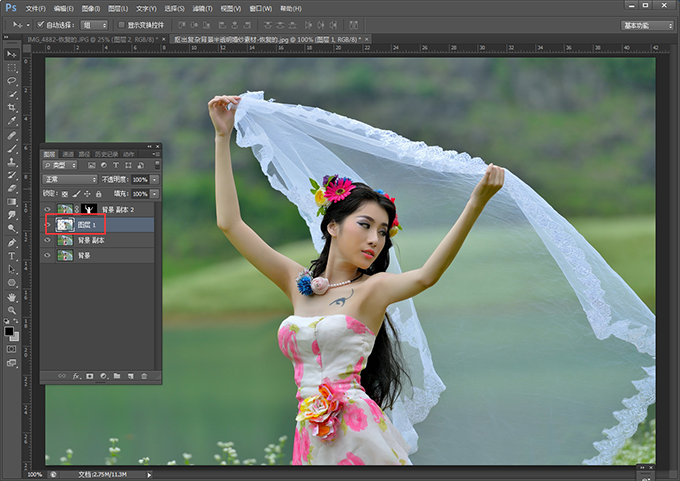
Task: Open the 文件 menu
Action: [x=36, y=7]
